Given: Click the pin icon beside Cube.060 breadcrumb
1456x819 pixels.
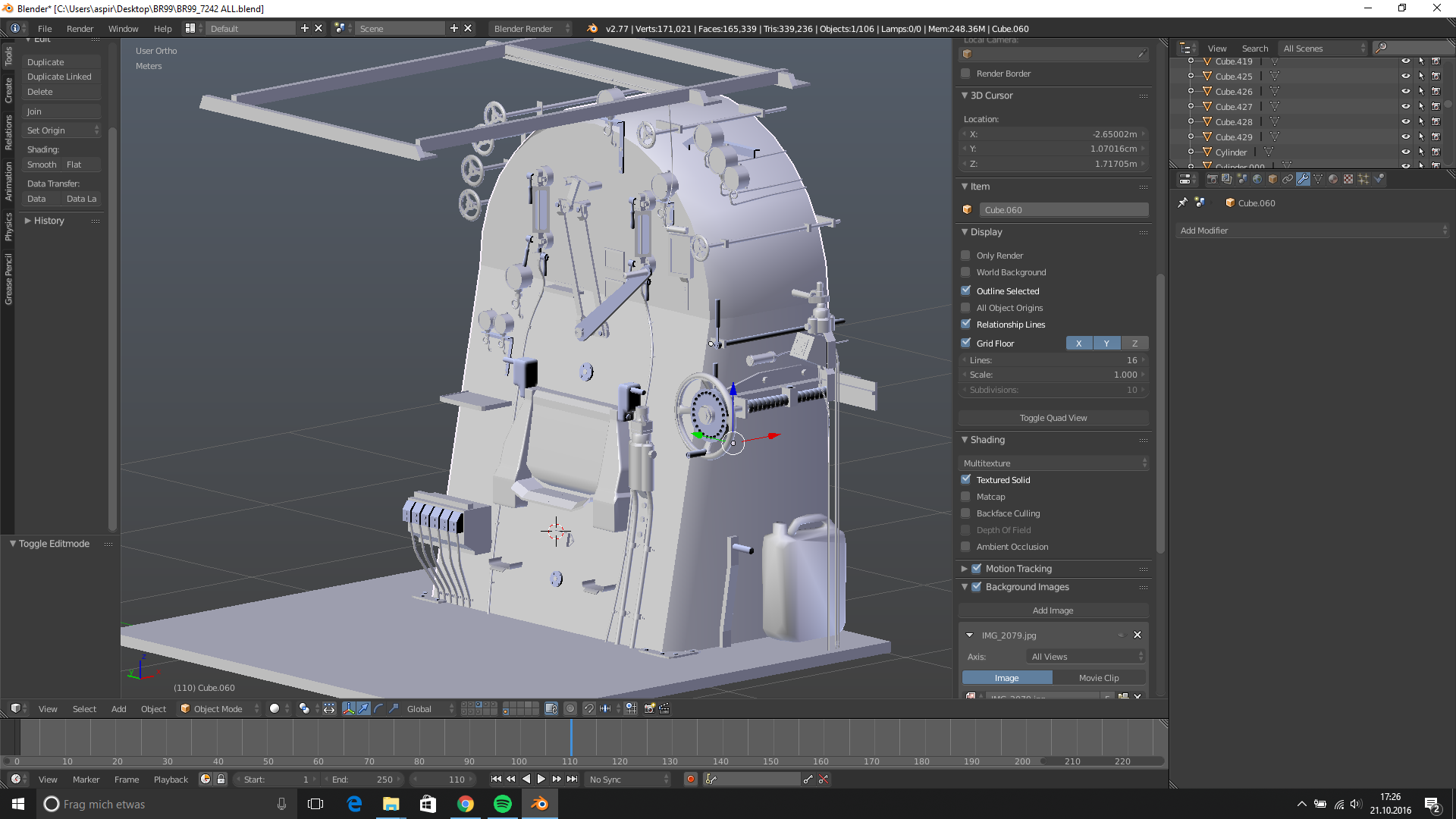Looking at the screenshot, I should click(x=1182, y=202).
